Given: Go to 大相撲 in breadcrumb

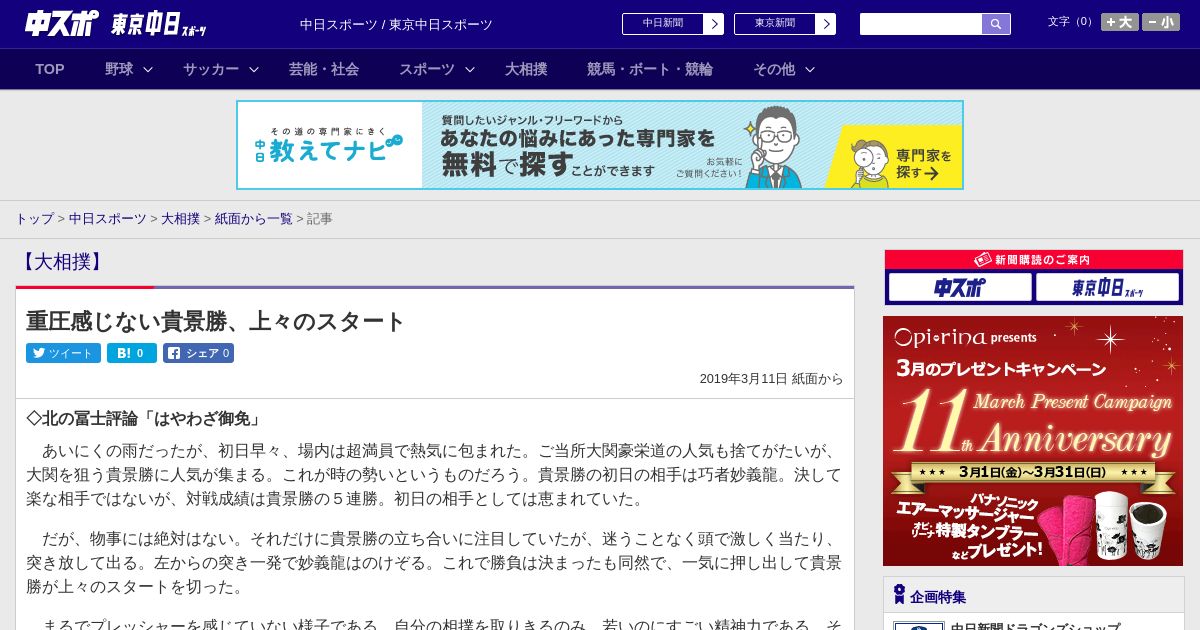Looking at the screenshot, I should pyautogui.click(x=181, y=218).
